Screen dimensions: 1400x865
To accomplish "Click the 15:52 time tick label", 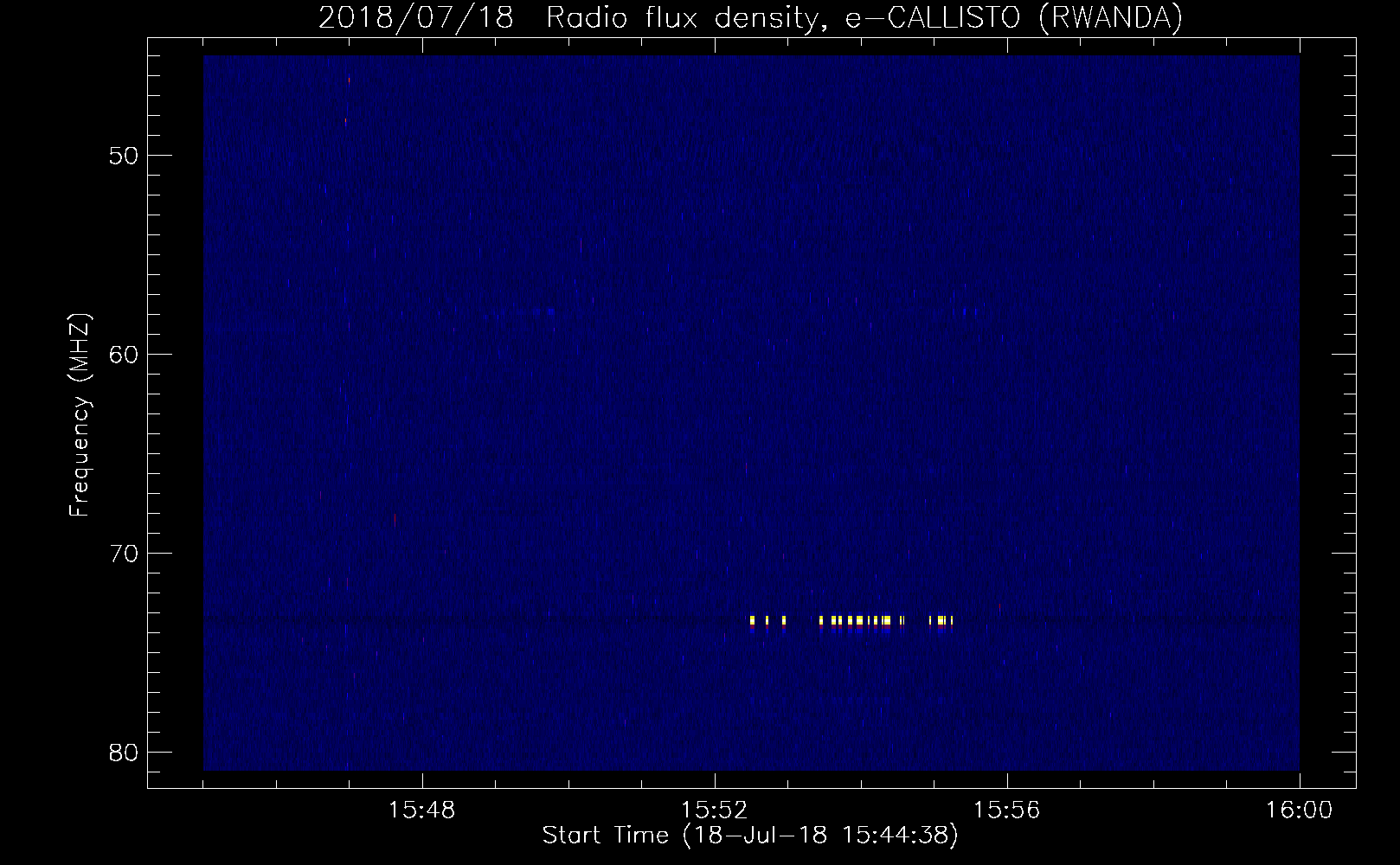I will coord(715,811).
